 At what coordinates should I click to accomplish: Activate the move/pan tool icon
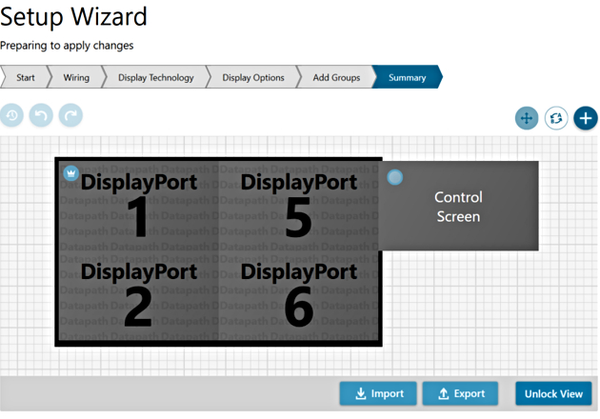pos(527,118)
